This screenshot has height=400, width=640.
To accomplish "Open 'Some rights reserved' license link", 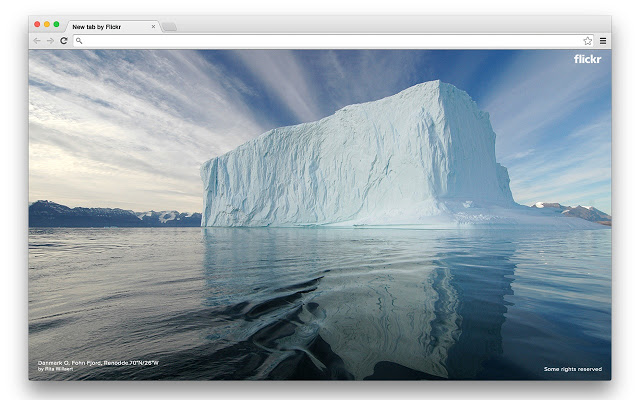I will [x=573, y=369].
